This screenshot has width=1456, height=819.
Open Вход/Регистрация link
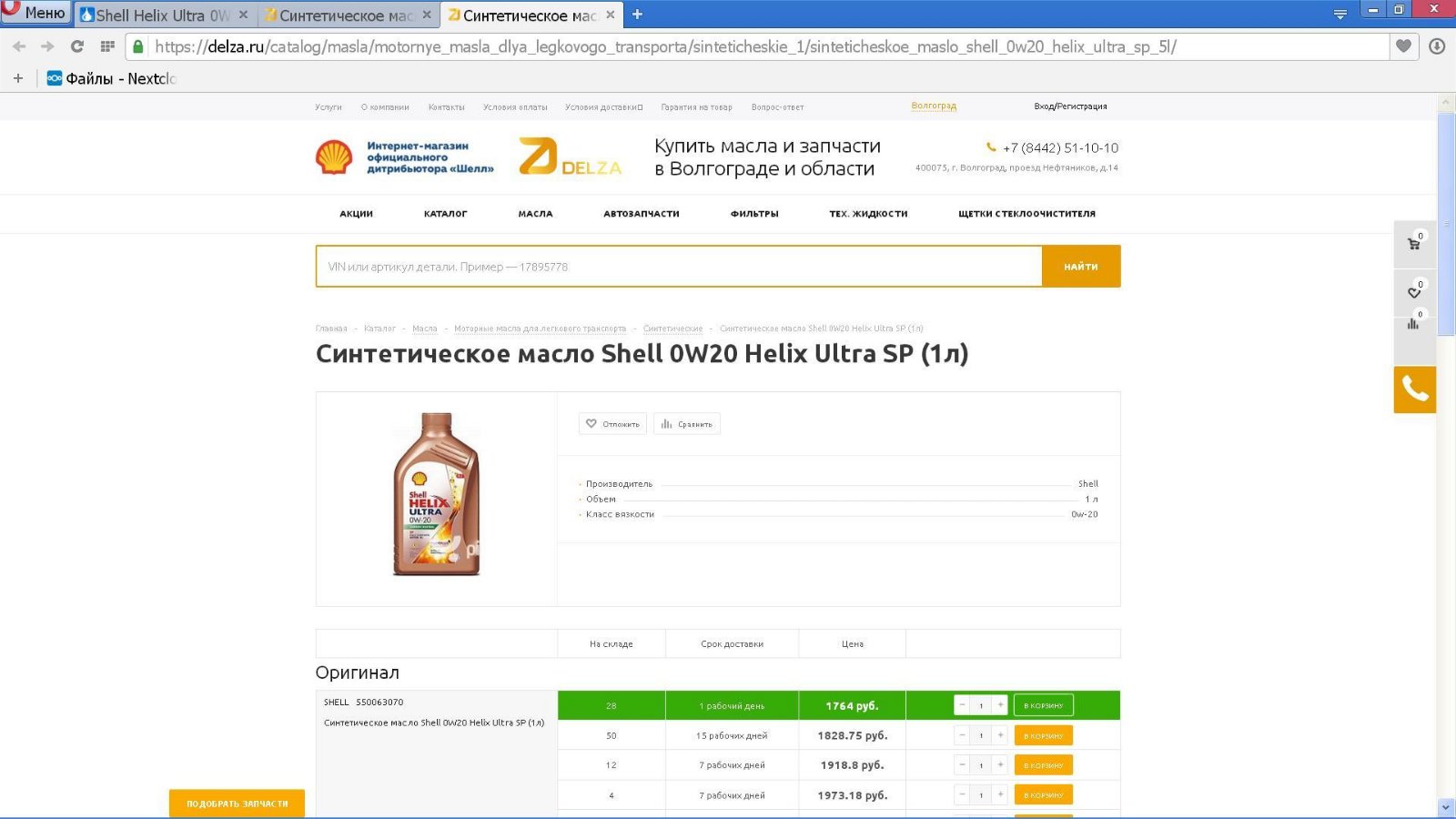(x=1070, y=106)
